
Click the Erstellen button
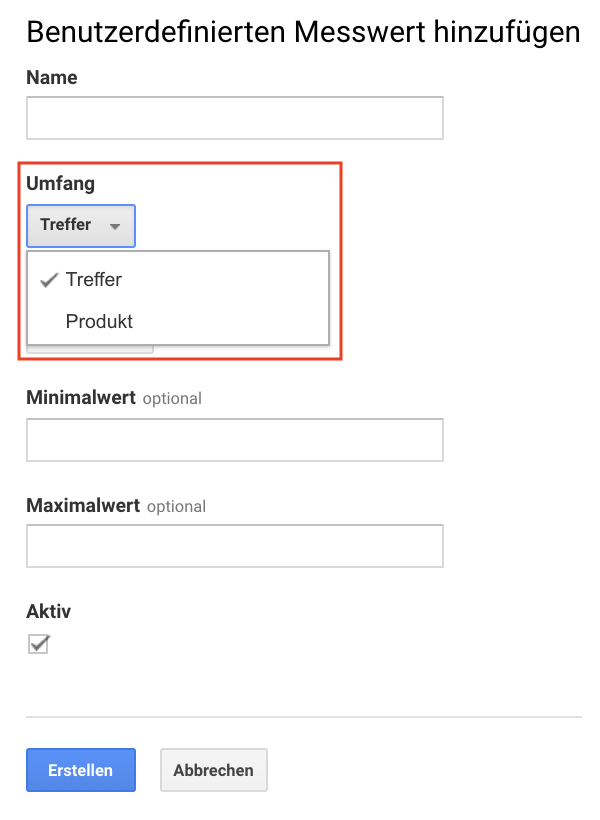pos(81,770)
